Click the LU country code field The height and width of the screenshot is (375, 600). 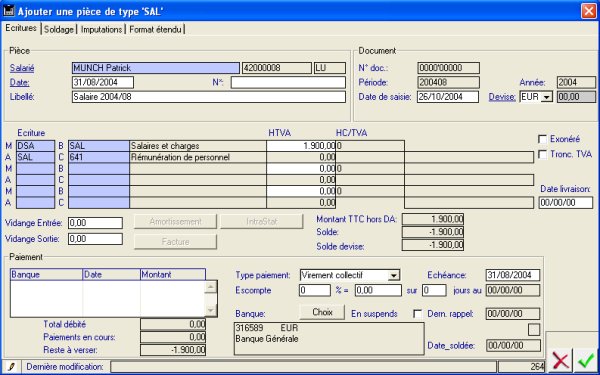(330, 68)
